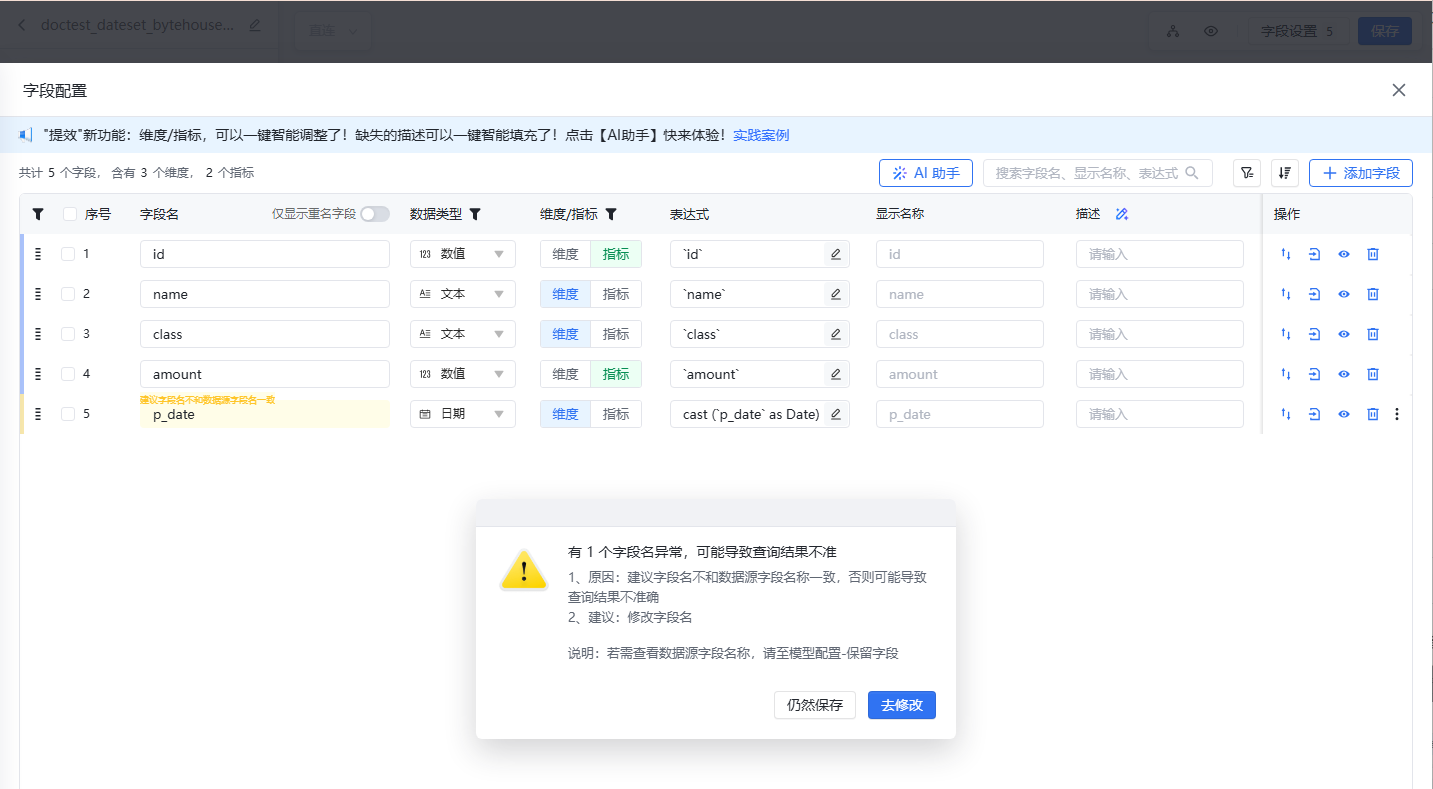Click the move icon for the name row

(1314, 294)
